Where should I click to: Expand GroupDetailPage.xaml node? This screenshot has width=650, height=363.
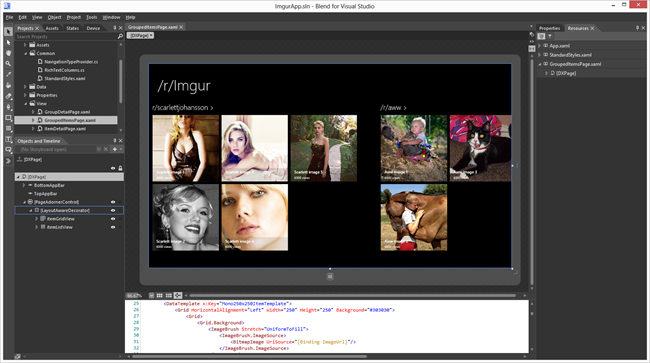click(x=33, y=112)
